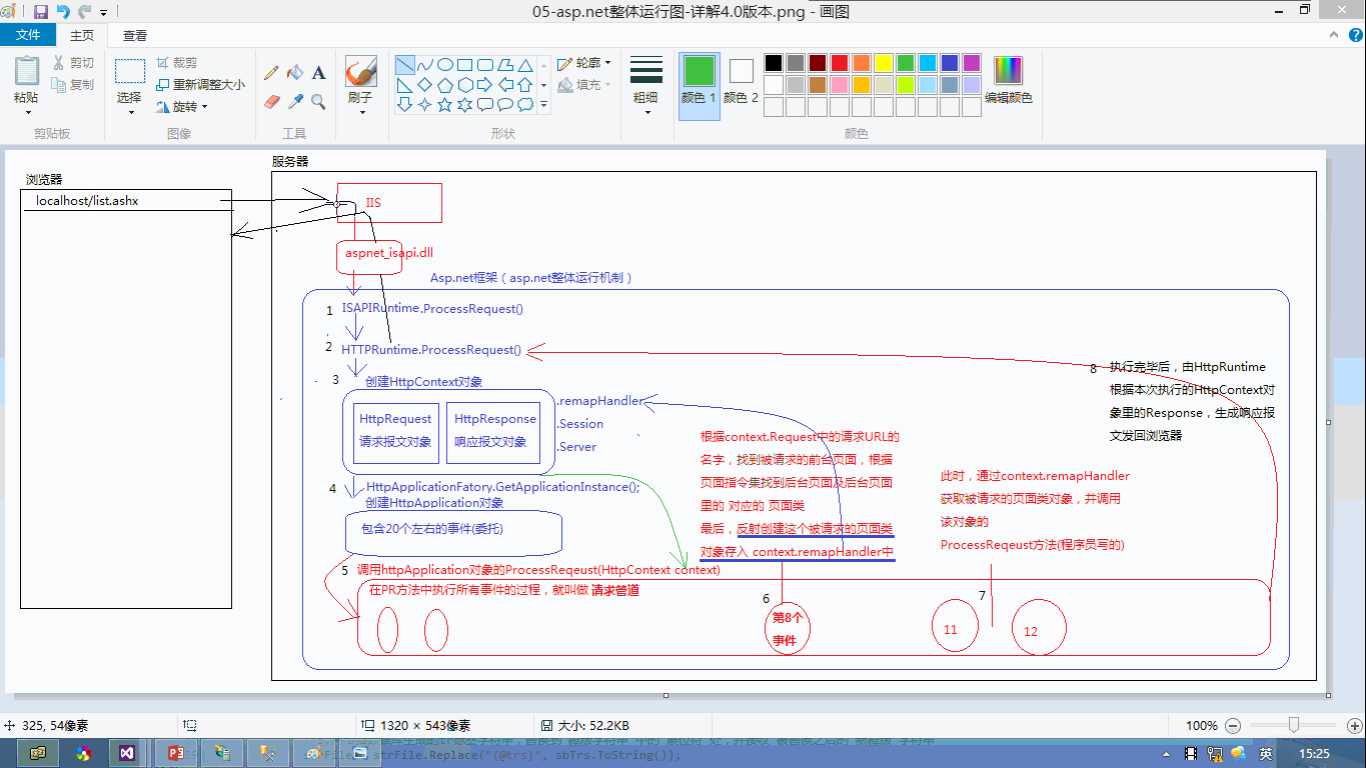Select the Right arrow shape
The width and height of the screenshot is (1366, 768).
(485, 85)
